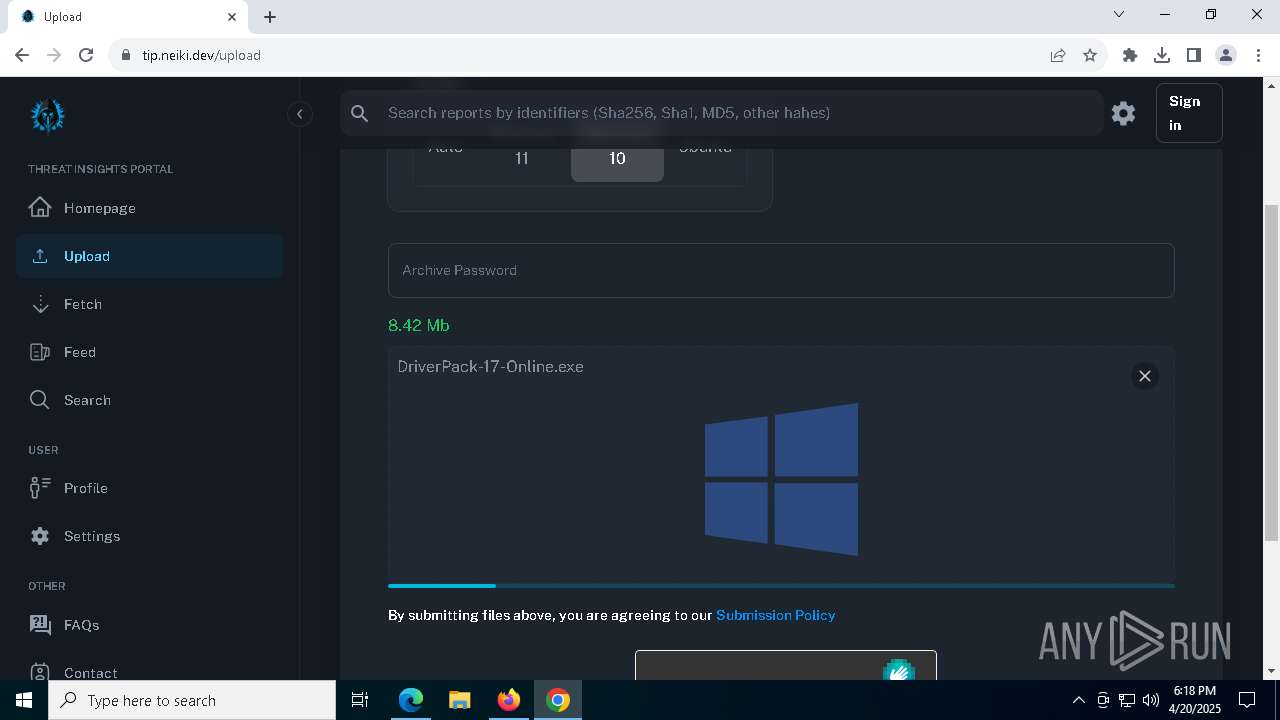Click the upload progress bar
This screenshot has height=720, width=1280.
coord(781,585)
